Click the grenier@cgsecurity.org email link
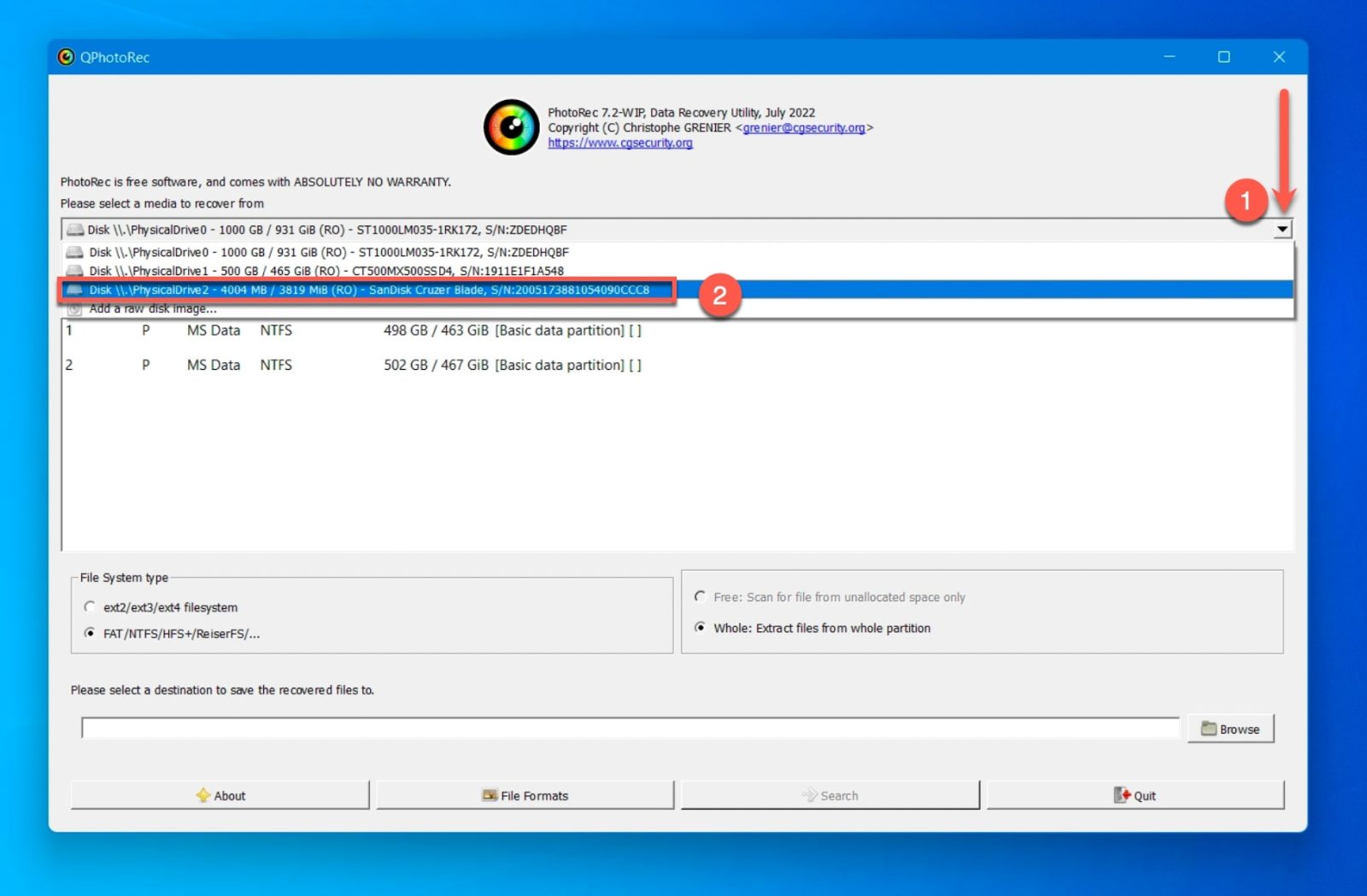Viewport: 1367px width, 896px height. (803, 127)
